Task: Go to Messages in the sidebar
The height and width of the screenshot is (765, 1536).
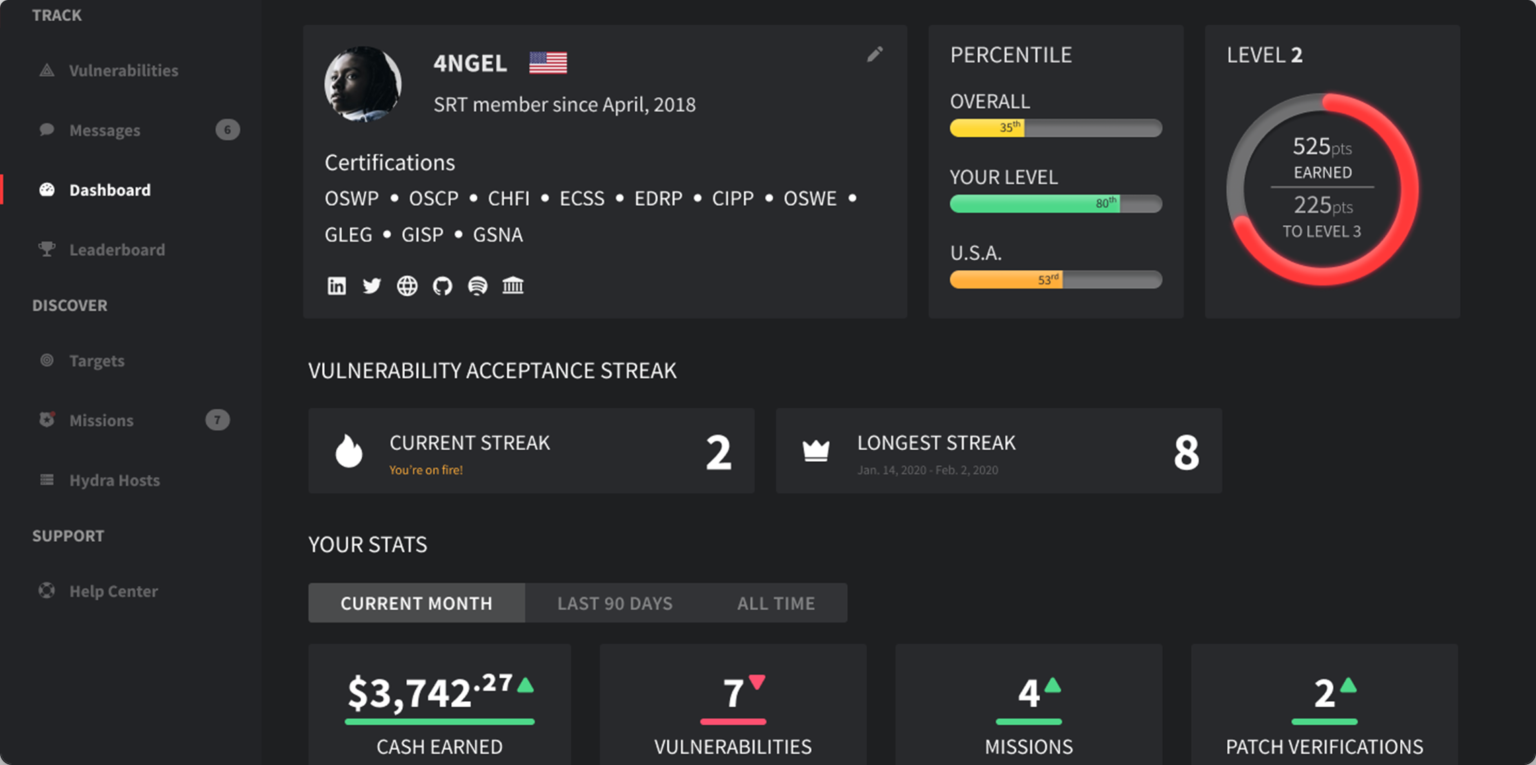Action: pos(104,130)
